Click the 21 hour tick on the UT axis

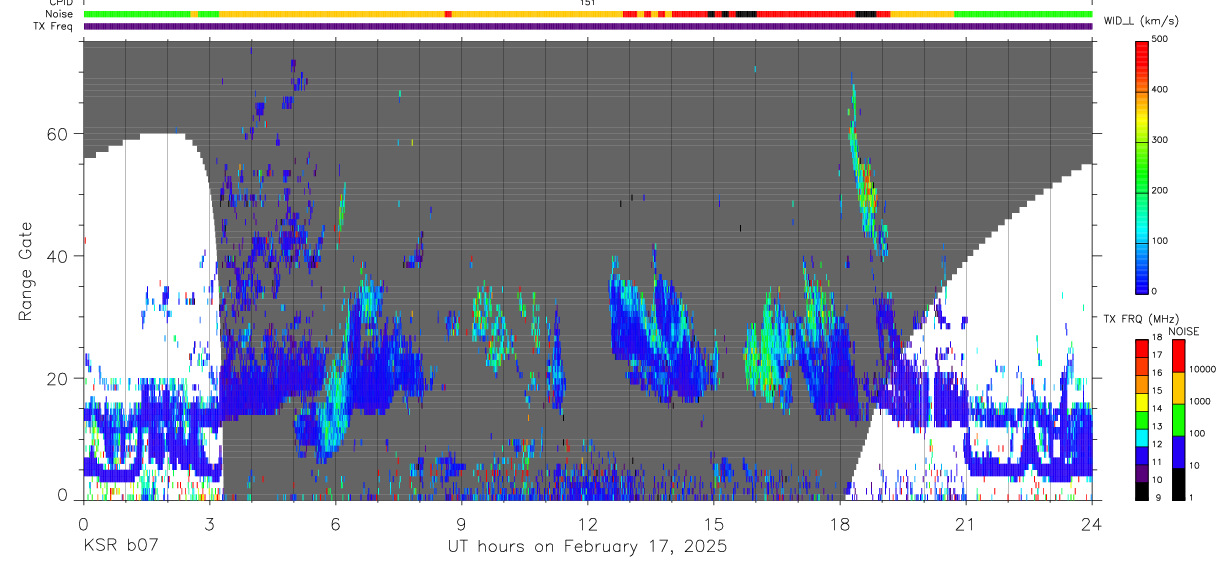(x=966, y=523)
